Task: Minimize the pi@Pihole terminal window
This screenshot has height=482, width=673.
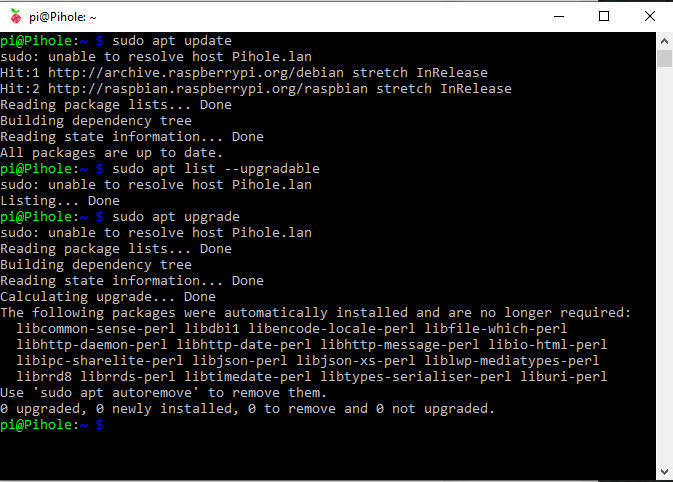Action: [x=559, y=17]
